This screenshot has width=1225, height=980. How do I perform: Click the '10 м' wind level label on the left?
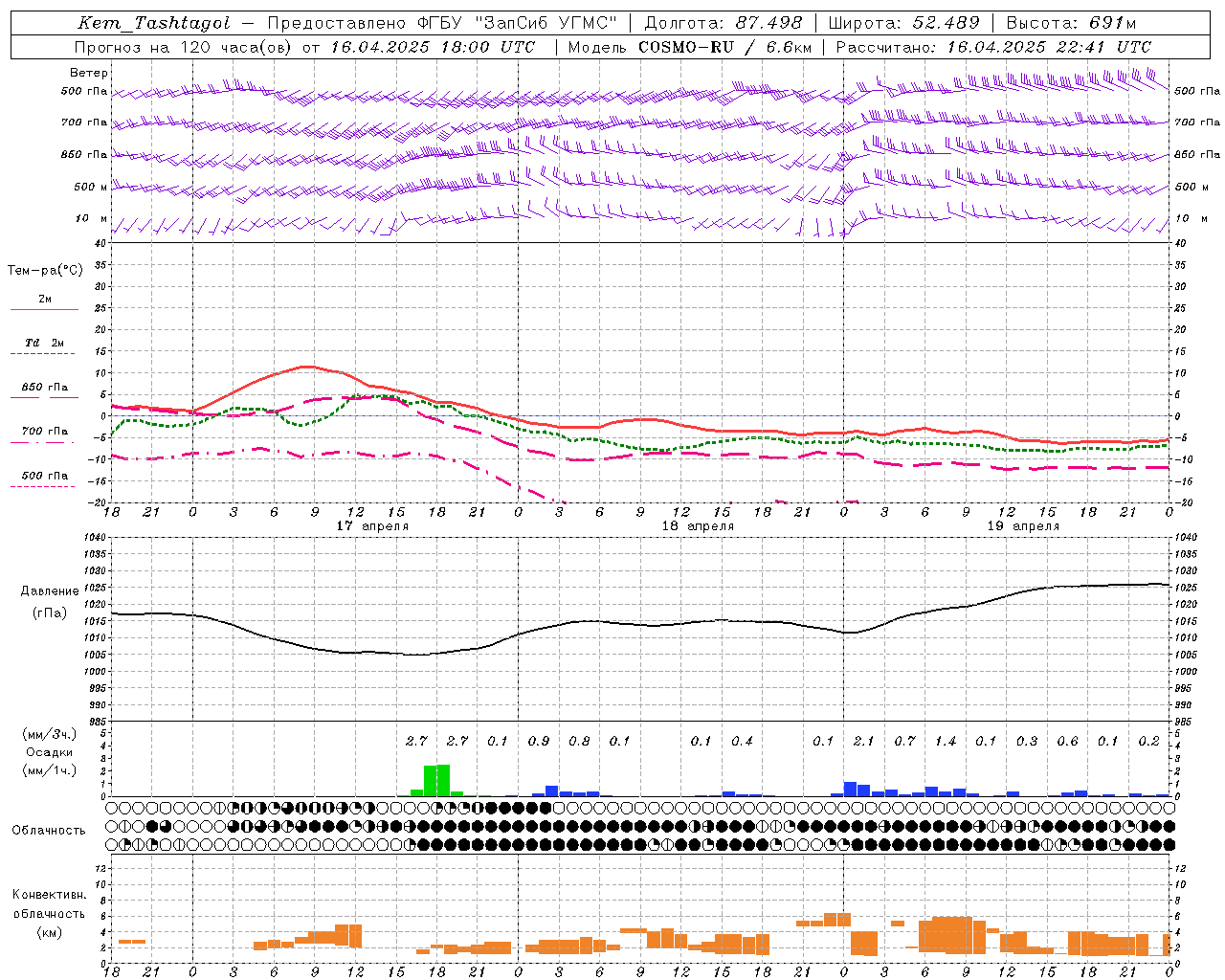(91, 218)
